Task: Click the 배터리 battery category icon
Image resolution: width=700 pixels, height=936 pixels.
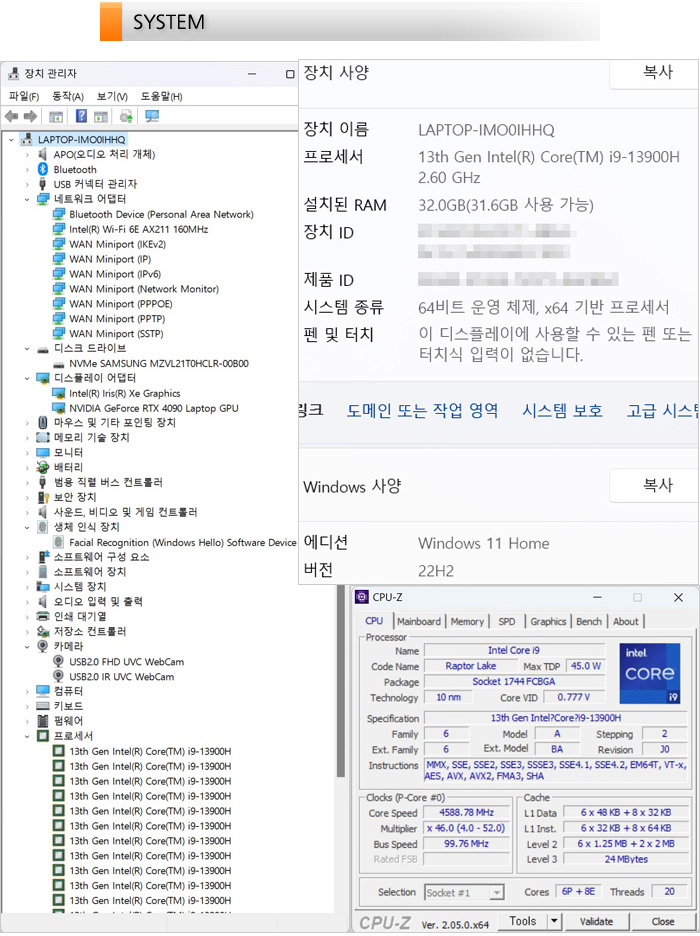Action: click(x=42, y=467)
